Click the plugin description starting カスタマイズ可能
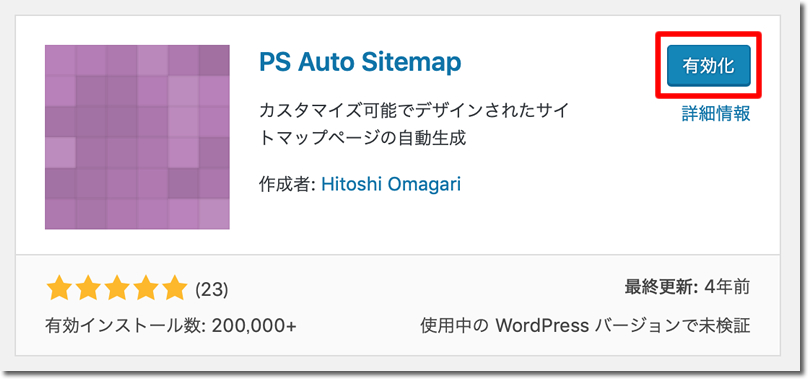808x379 pixels. tap(414, 124)
